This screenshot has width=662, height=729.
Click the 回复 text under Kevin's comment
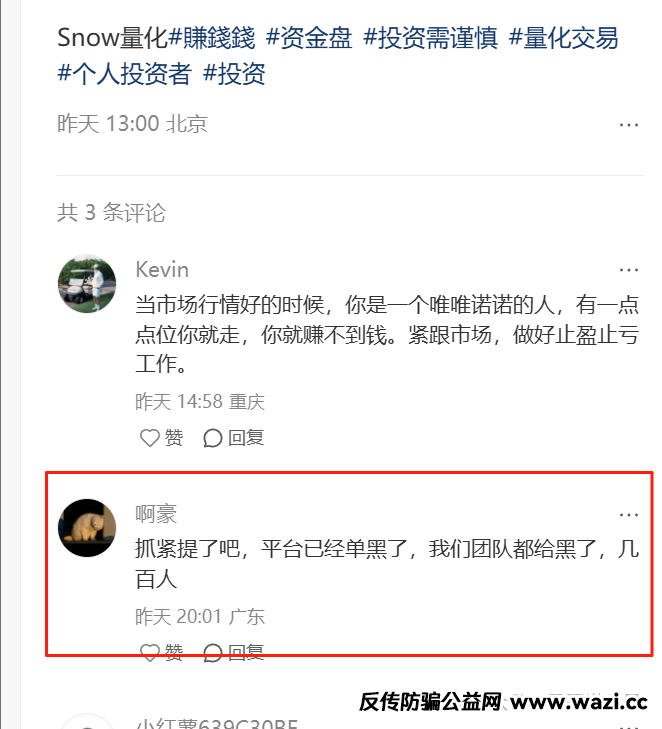coord(246,438)
